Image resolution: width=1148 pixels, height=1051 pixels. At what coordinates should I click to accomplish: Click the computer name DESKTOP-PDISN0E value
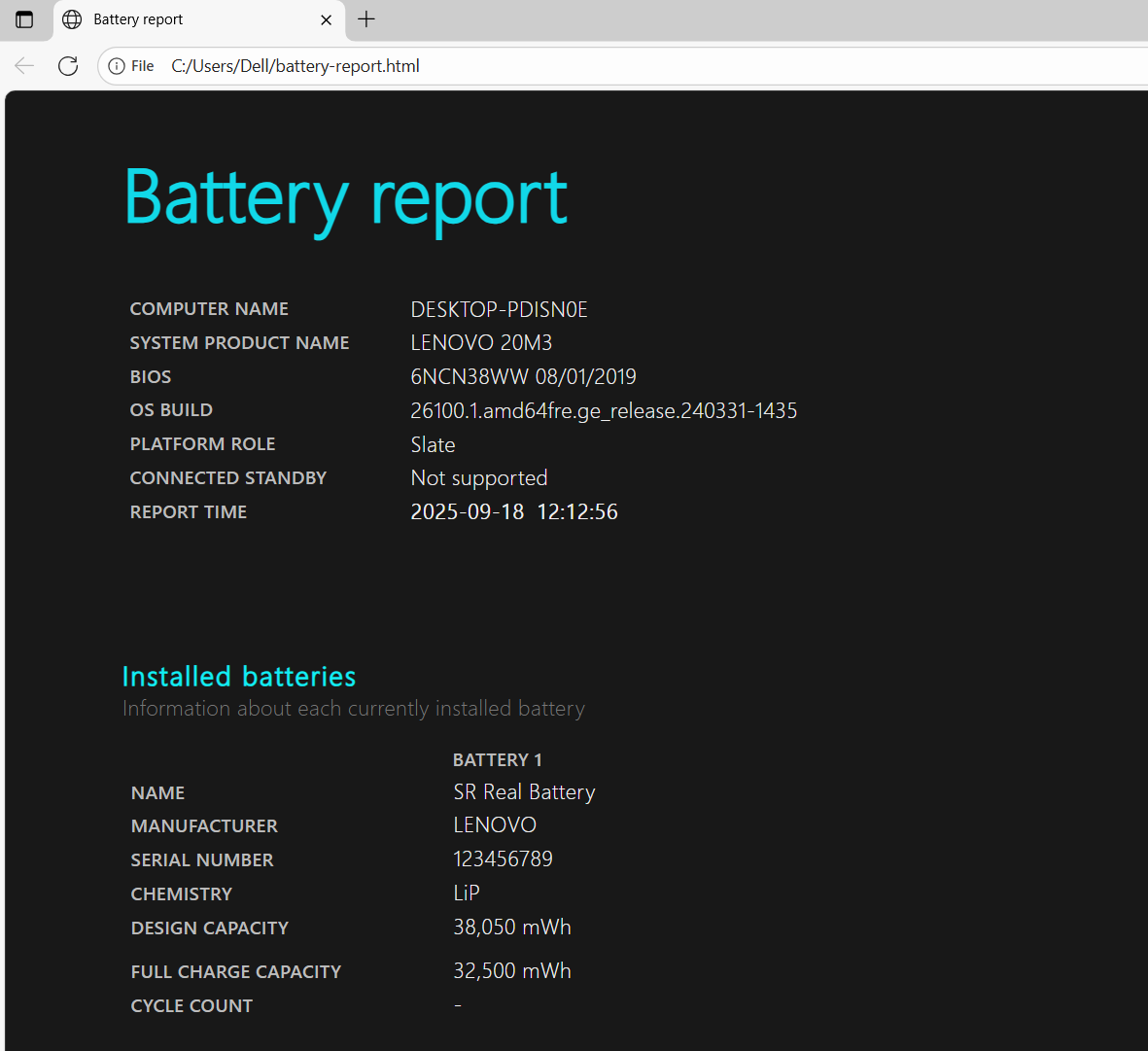coord(499,309)
